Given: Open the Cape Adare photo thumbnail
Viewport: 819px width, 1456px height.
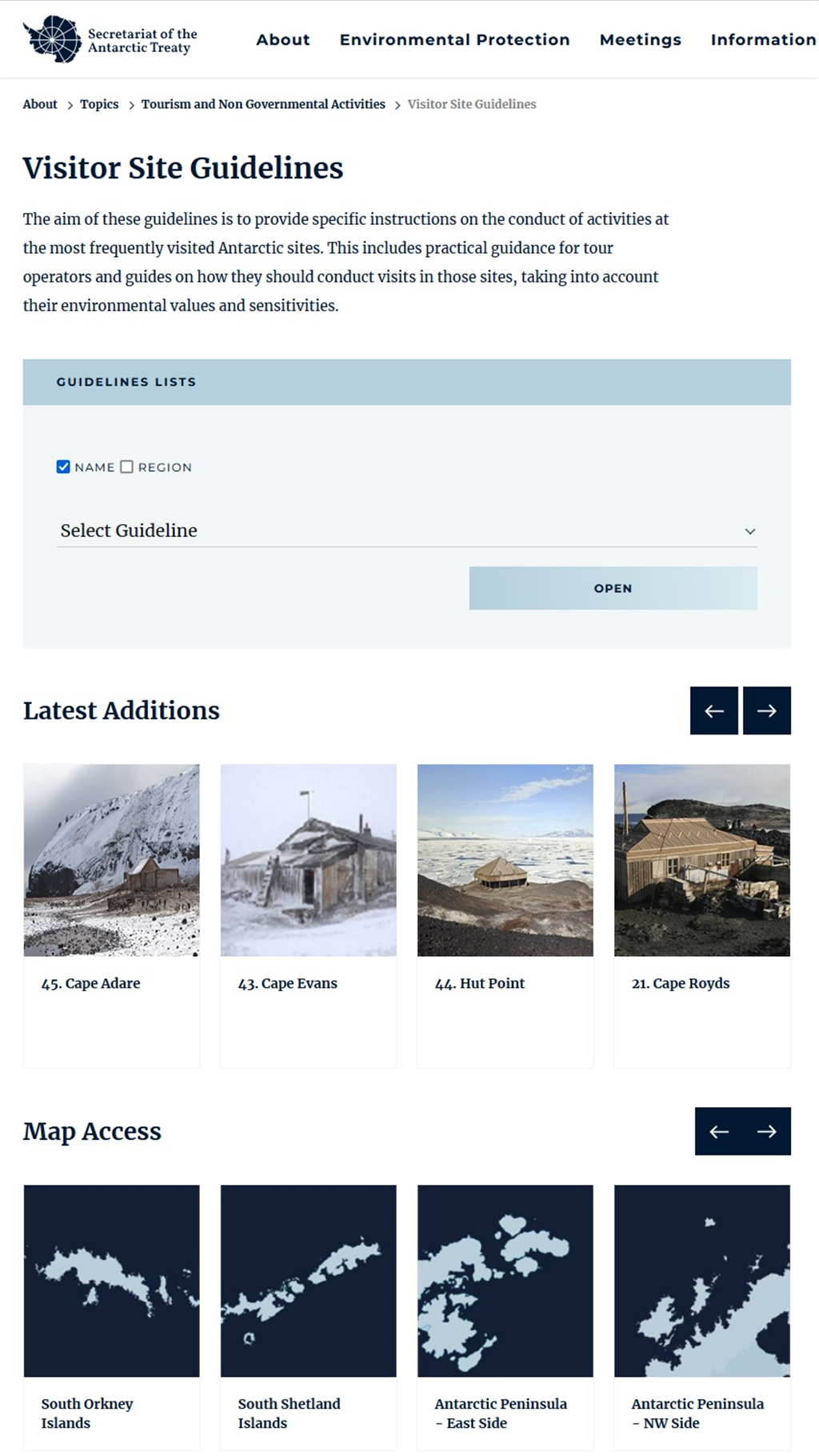Looking at the screenshot, I should [111, 860].
